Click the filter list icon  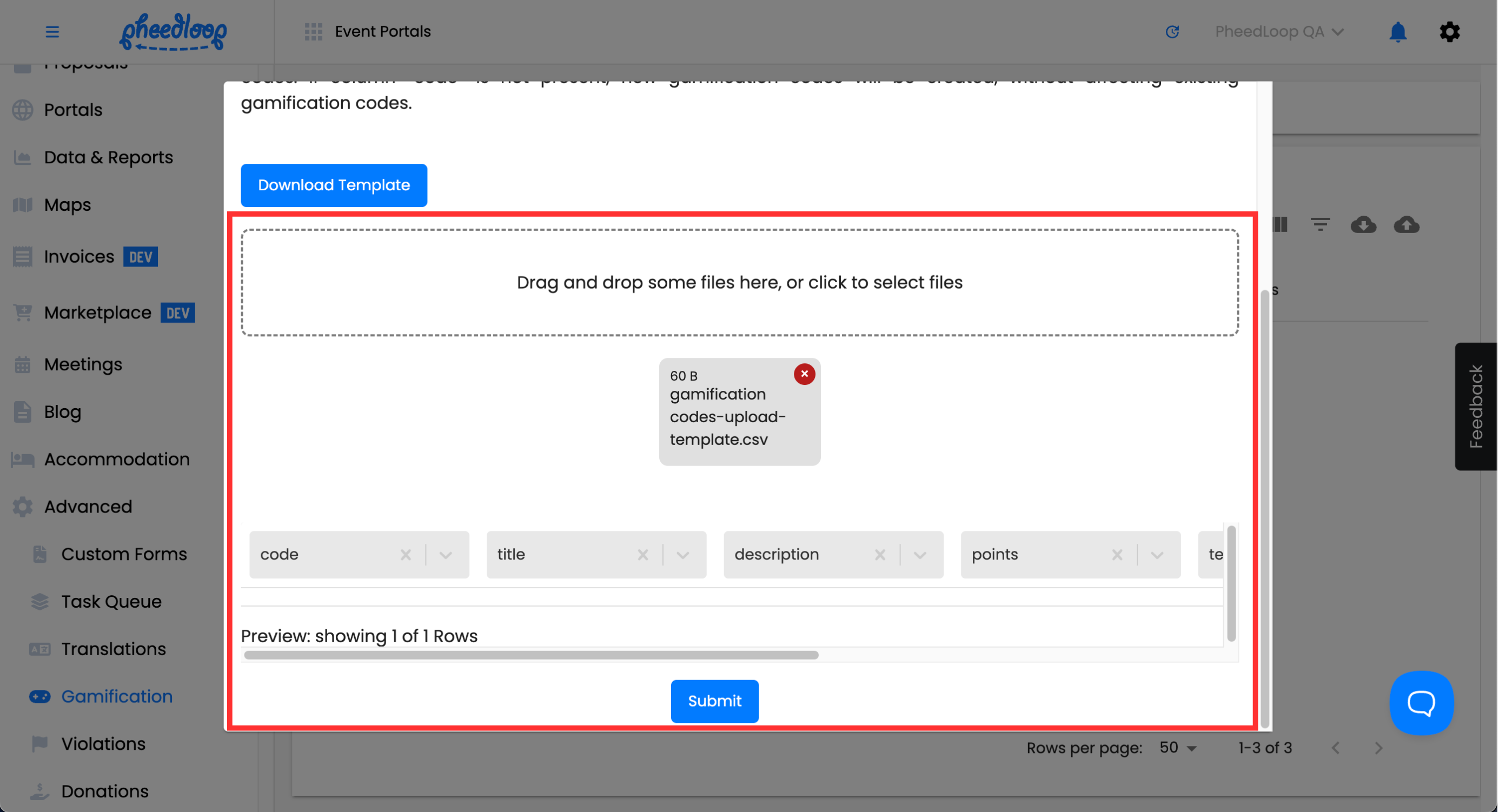tap(1320, 224)
